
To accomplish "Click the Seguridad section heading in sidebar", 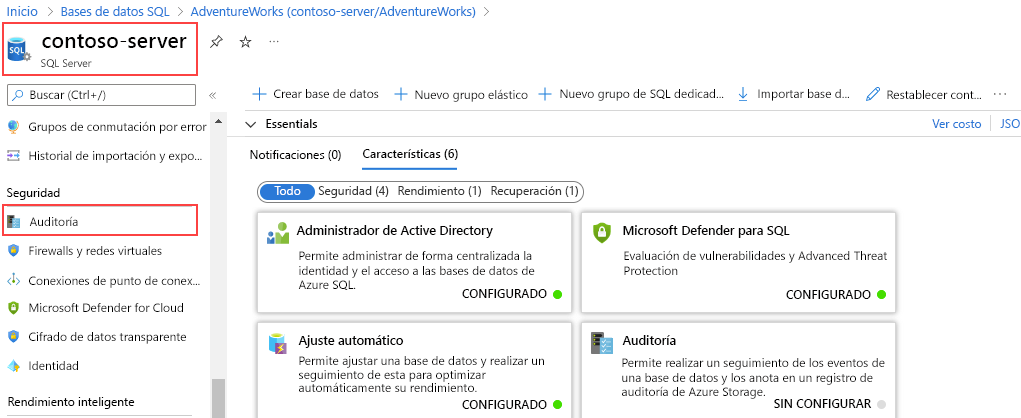I will [33, 193].
